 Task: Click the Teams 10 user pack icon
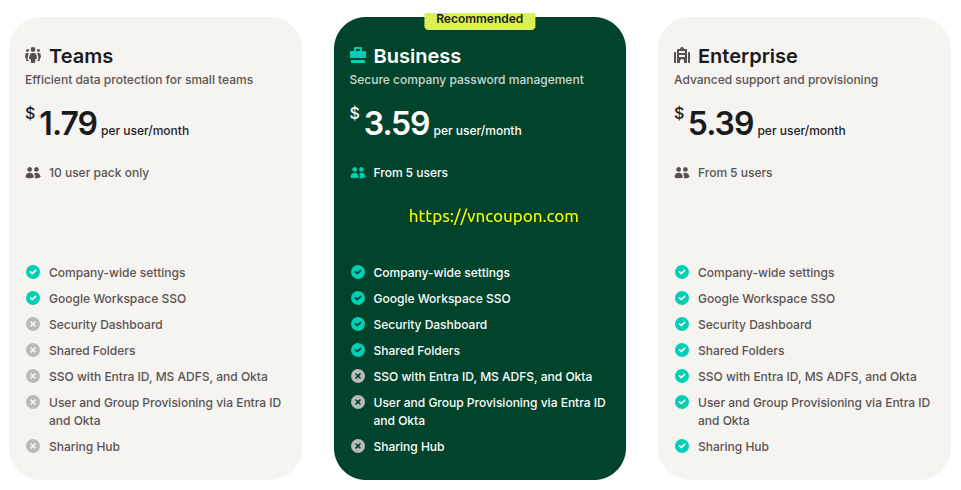click(x=33, y=173)
